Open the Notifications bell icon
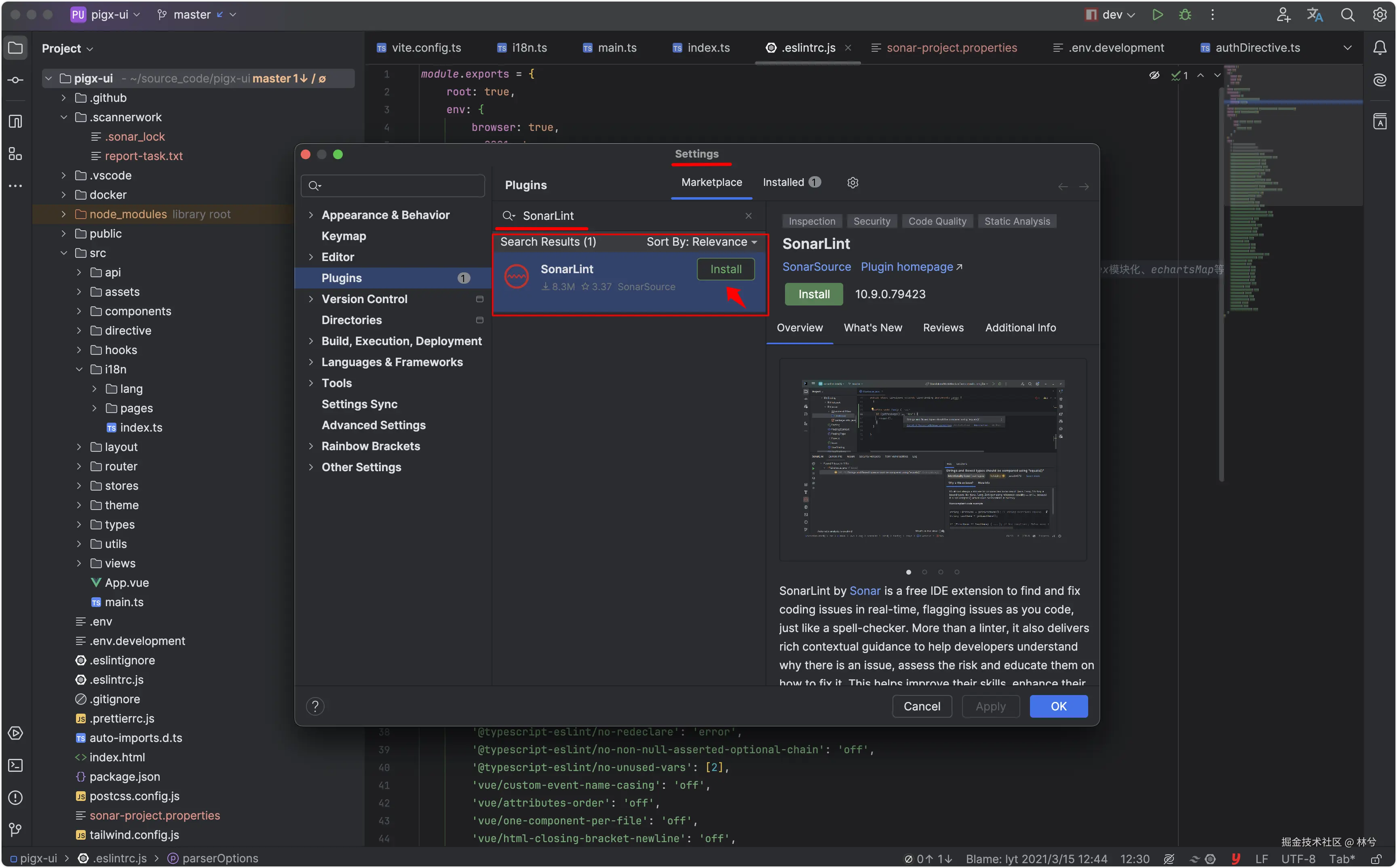The height and width of the screenshot is (868, 1397). tap(1380, 48)
